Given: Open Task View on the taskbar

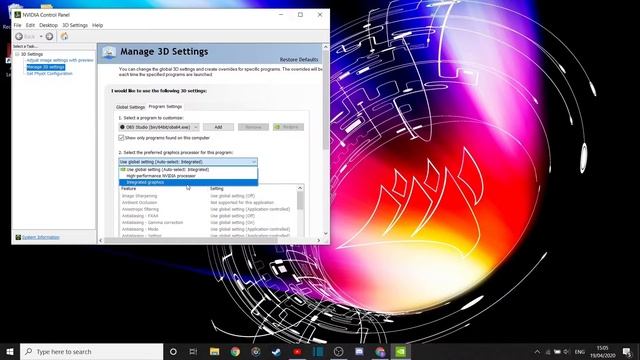Looking at the screenshot, I should 193,351.
